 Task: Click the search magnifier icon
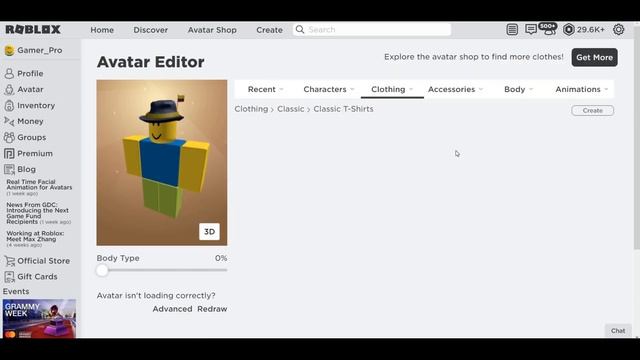pos(300,29)
